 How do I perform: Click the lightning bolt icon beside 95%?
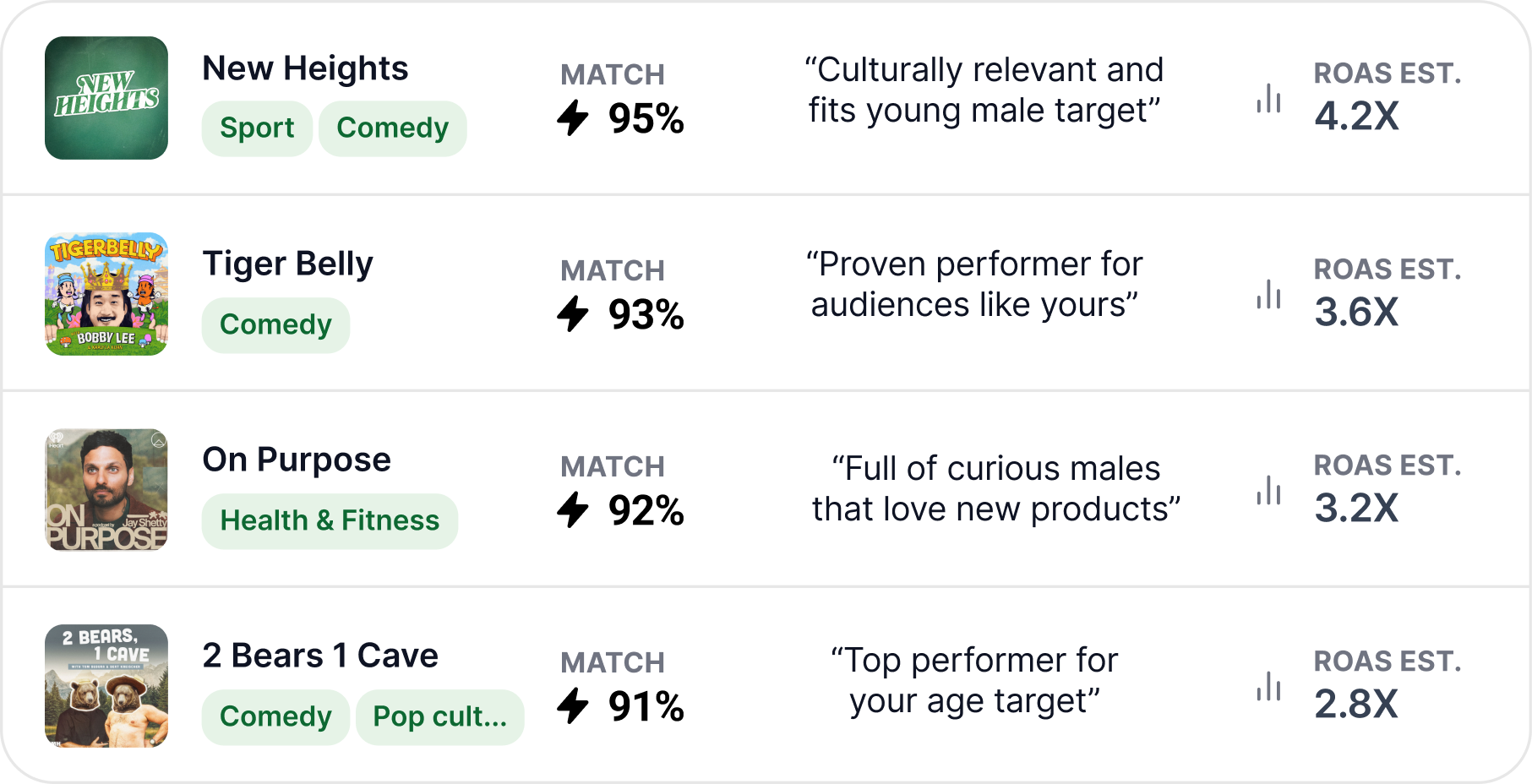point(573,117)
